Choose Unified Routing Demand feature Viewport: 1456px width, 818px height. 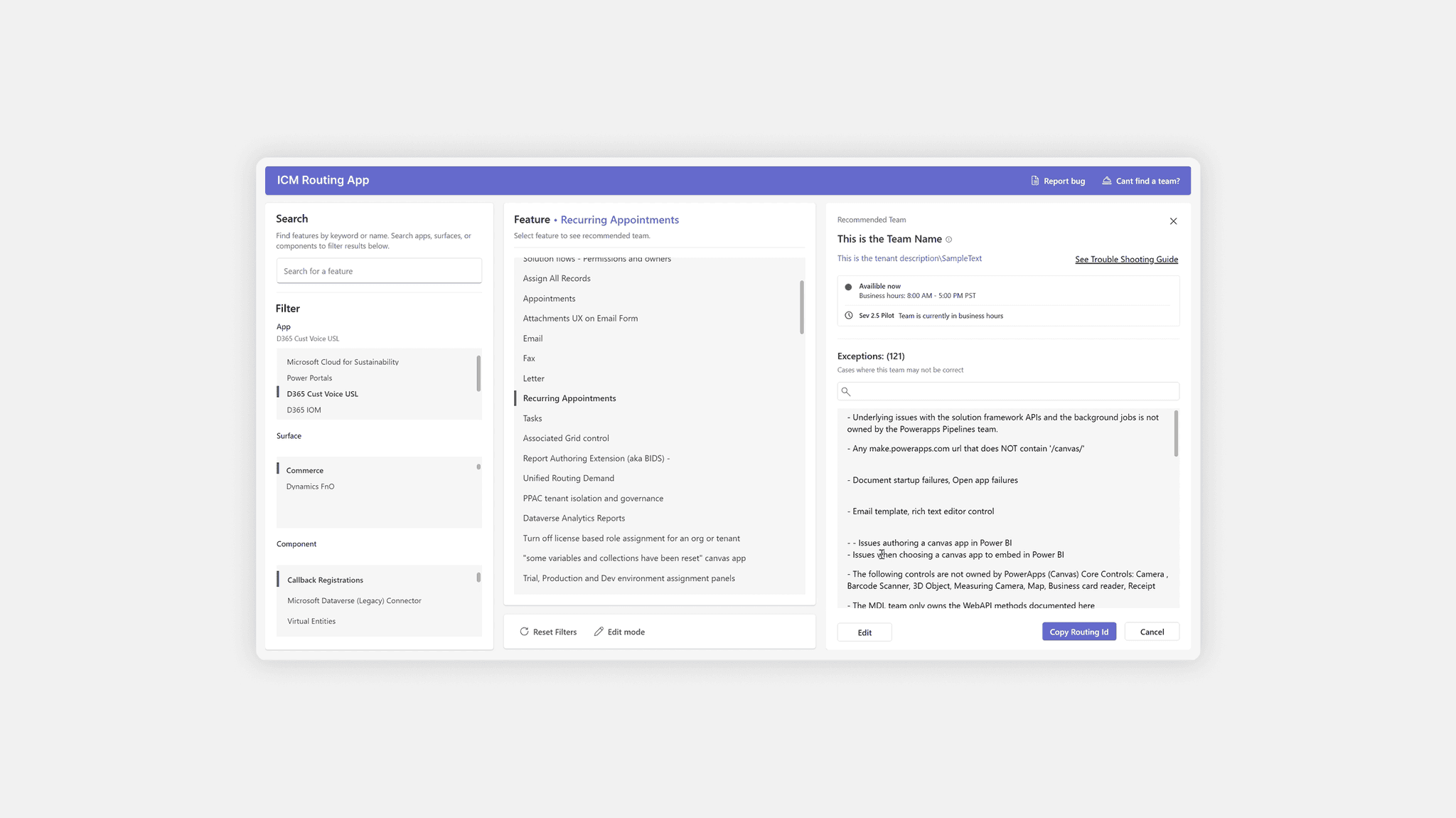click(568, 478)
